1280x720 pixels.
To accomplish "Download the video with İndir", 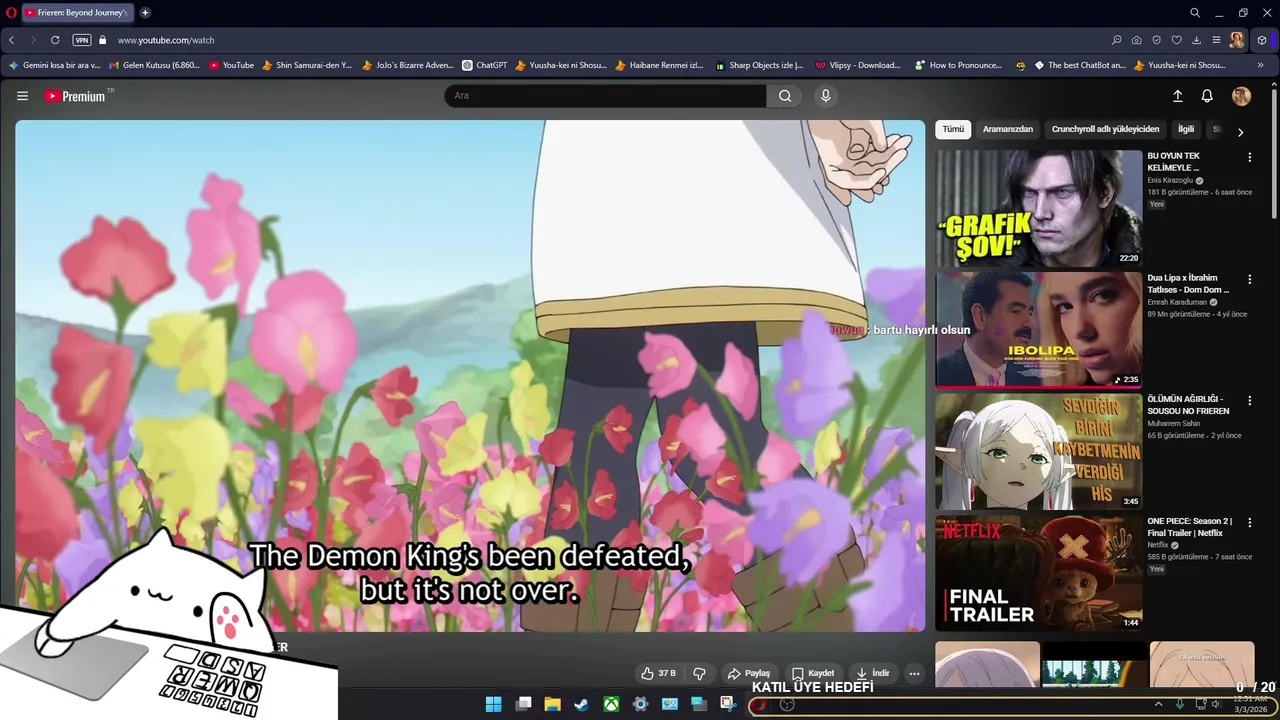I will pos(873,673).
